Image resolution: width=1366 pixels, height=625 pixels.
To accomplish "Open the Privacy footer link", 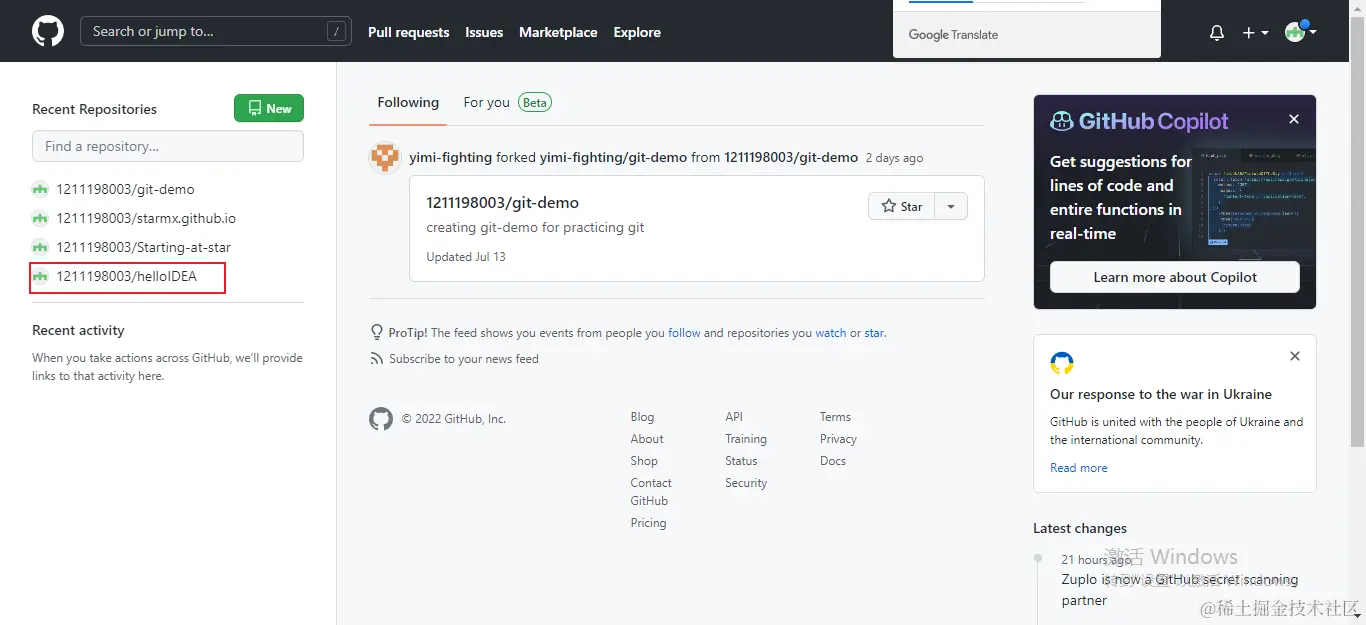I will (x=838, y=439).
